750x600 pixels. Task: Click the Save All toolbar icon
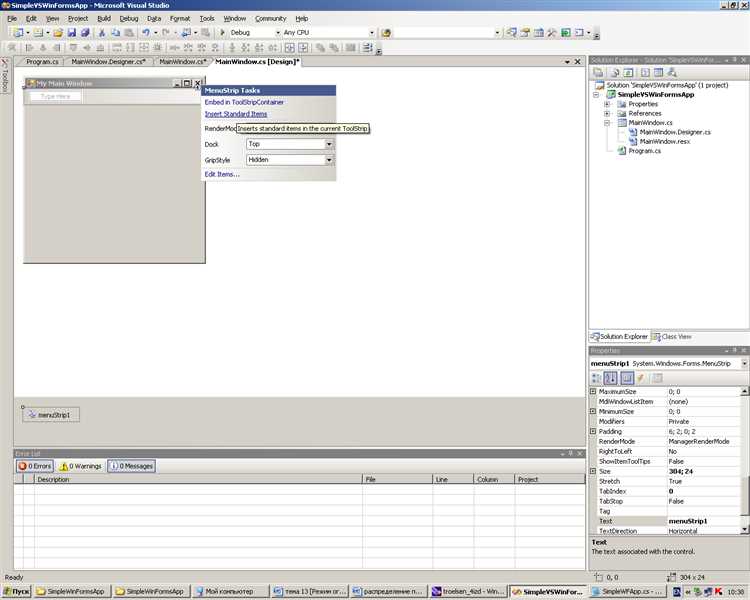pyautogui.click(x=84, y=33)
